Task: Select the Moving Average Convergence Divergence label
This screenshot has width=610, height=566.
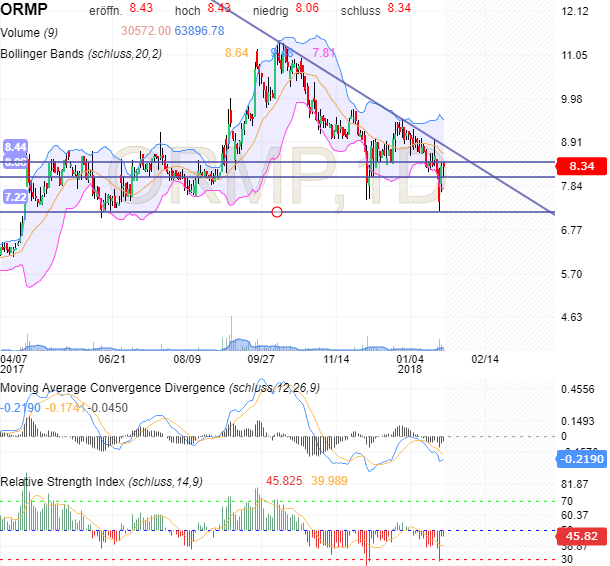Action: point(113,387)
